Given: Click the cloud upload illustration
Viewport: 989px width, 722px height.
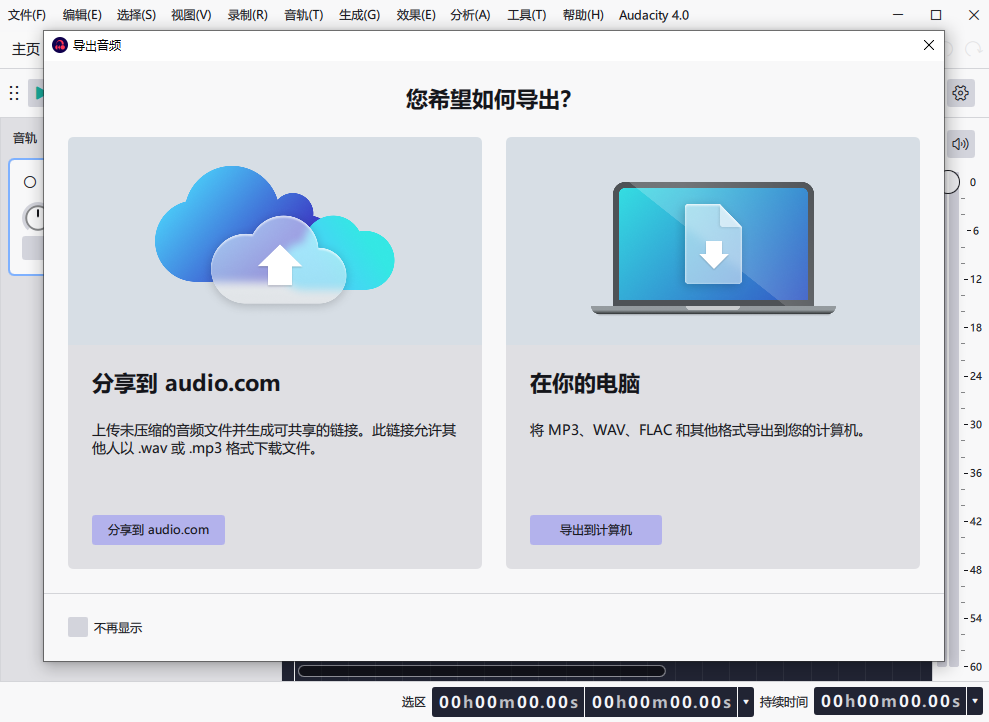Looking at the screenshot, I should coord(274,235).
